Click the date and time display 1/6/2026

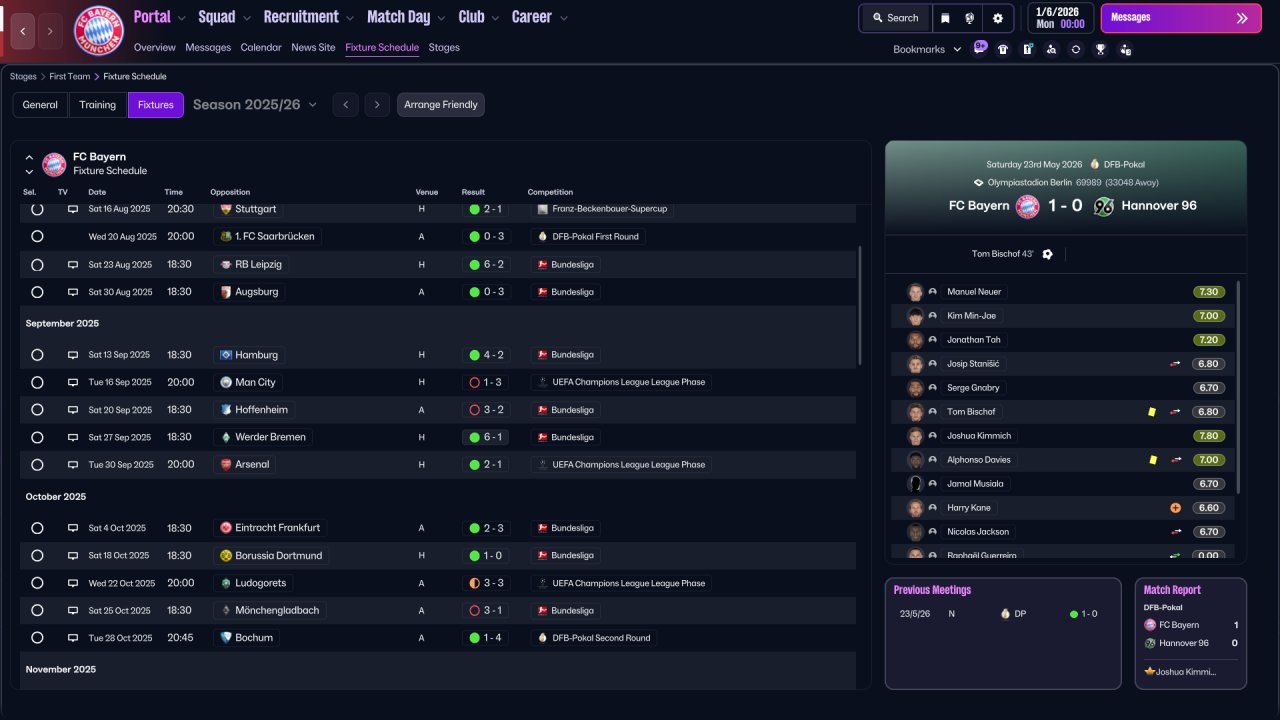pyautogui.click(x=1059, y=18)
